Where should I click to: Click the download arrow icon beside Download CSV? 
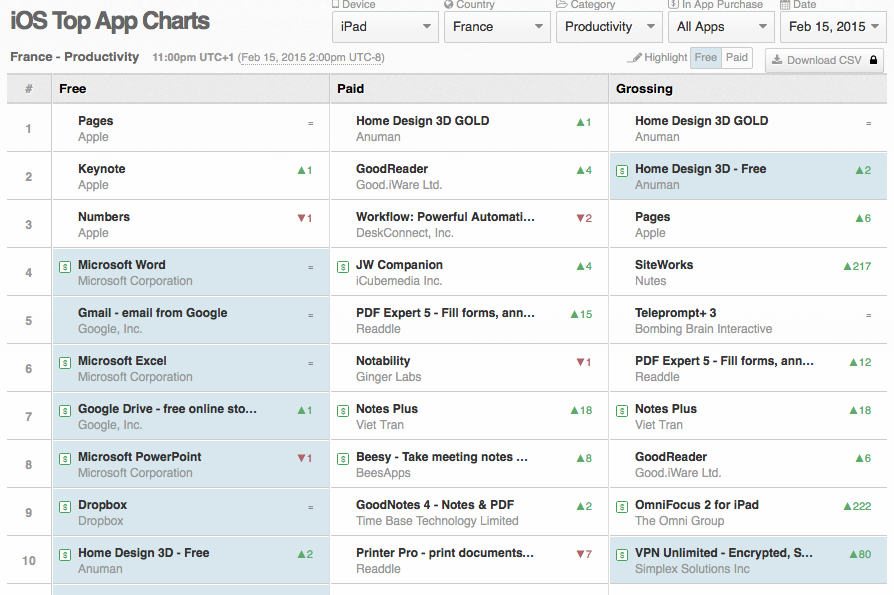pos(777,59)
